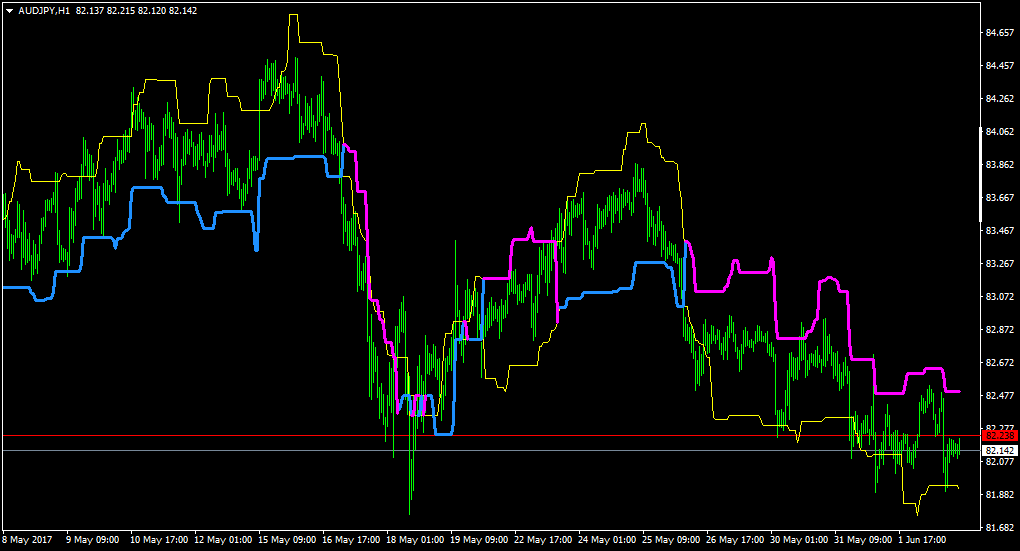Viewport: 1020px width, 551px height.
Task: Click the 12 May 01:00 time label
Action: pyautogui.click(x=223, y=540)
